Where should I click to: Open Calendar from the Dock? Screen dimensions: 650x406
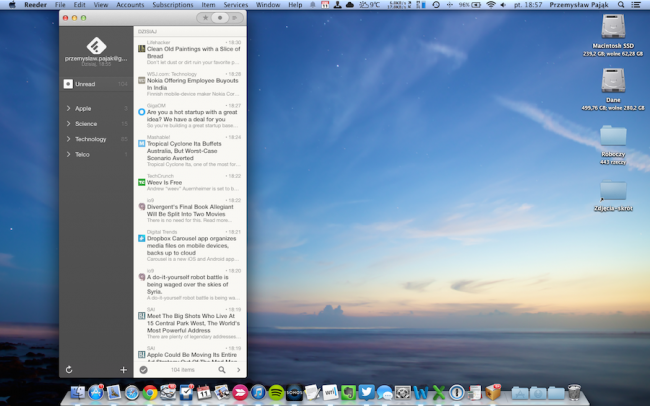pyautogui.click(x=204, y=392)
